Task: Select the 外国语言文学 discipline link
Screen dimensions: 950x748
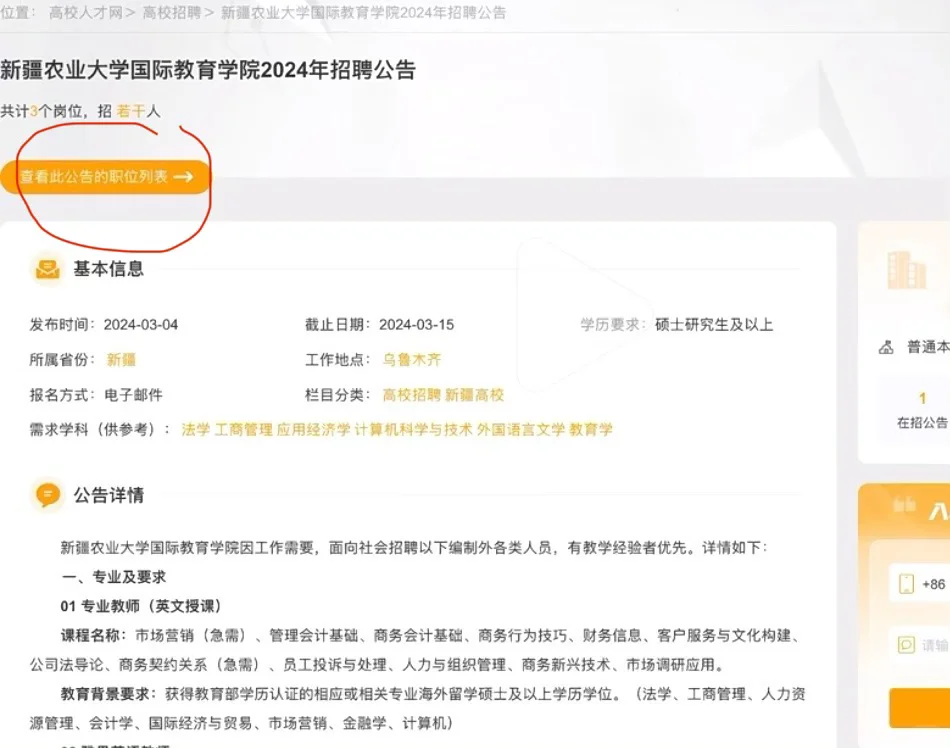Action: tap(520, 429)
